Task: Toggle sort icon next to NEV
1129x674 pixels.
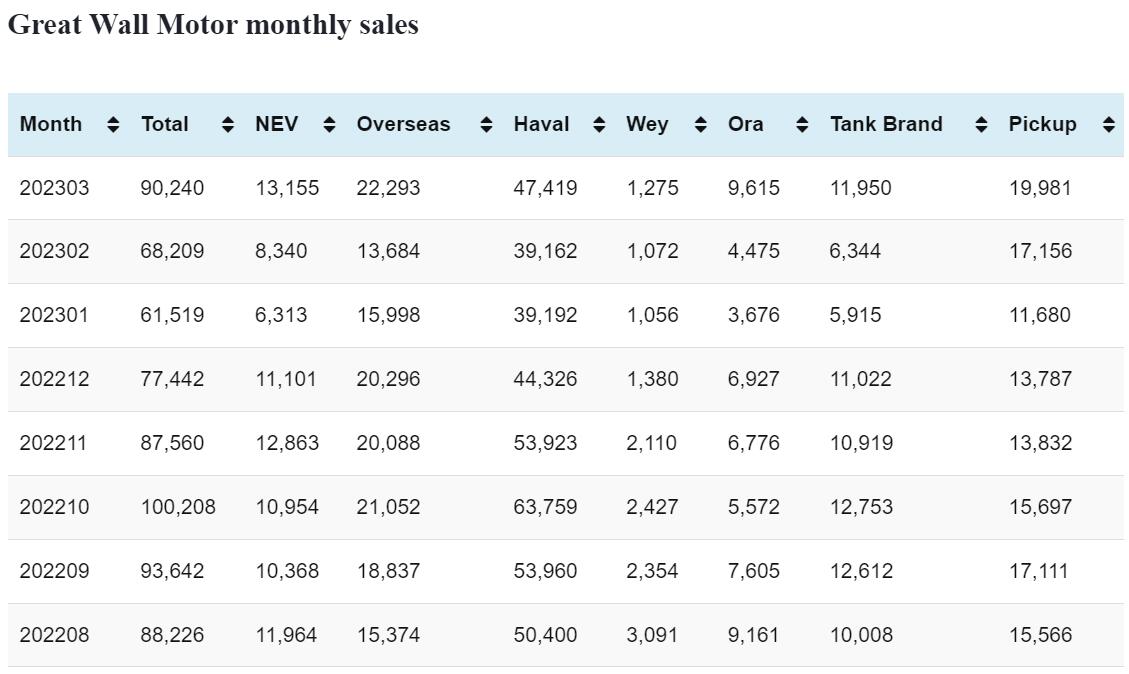Action: [x=329, y=125]
